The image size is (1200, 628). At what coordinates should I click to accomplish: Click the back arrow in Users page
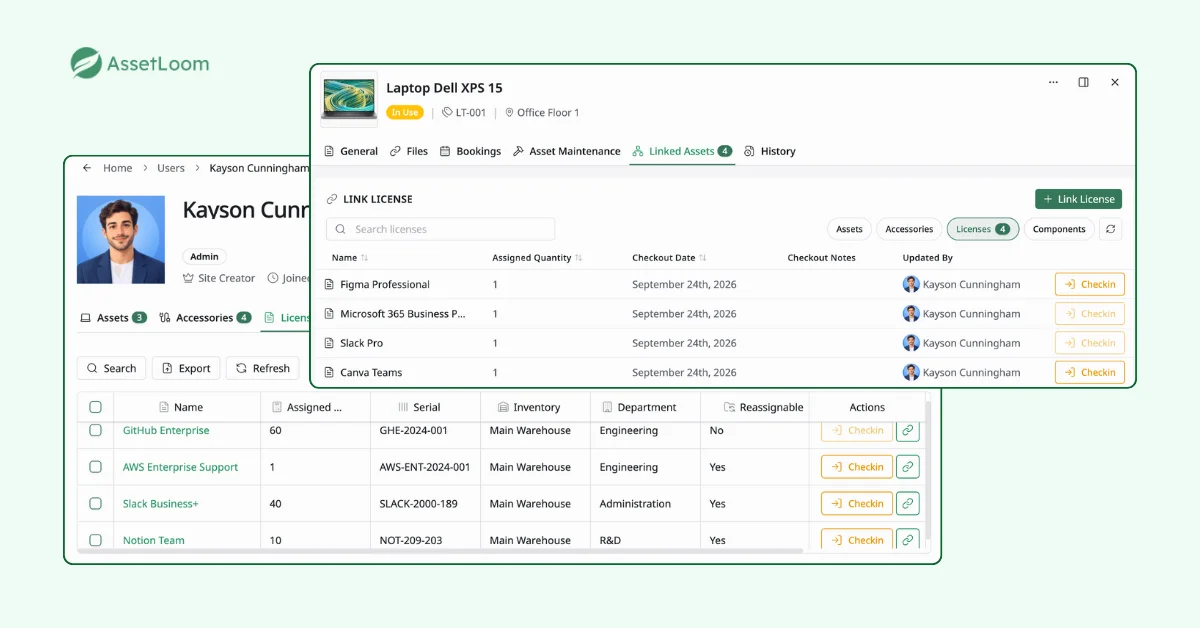pyautogui.click(x=87, y=168)
